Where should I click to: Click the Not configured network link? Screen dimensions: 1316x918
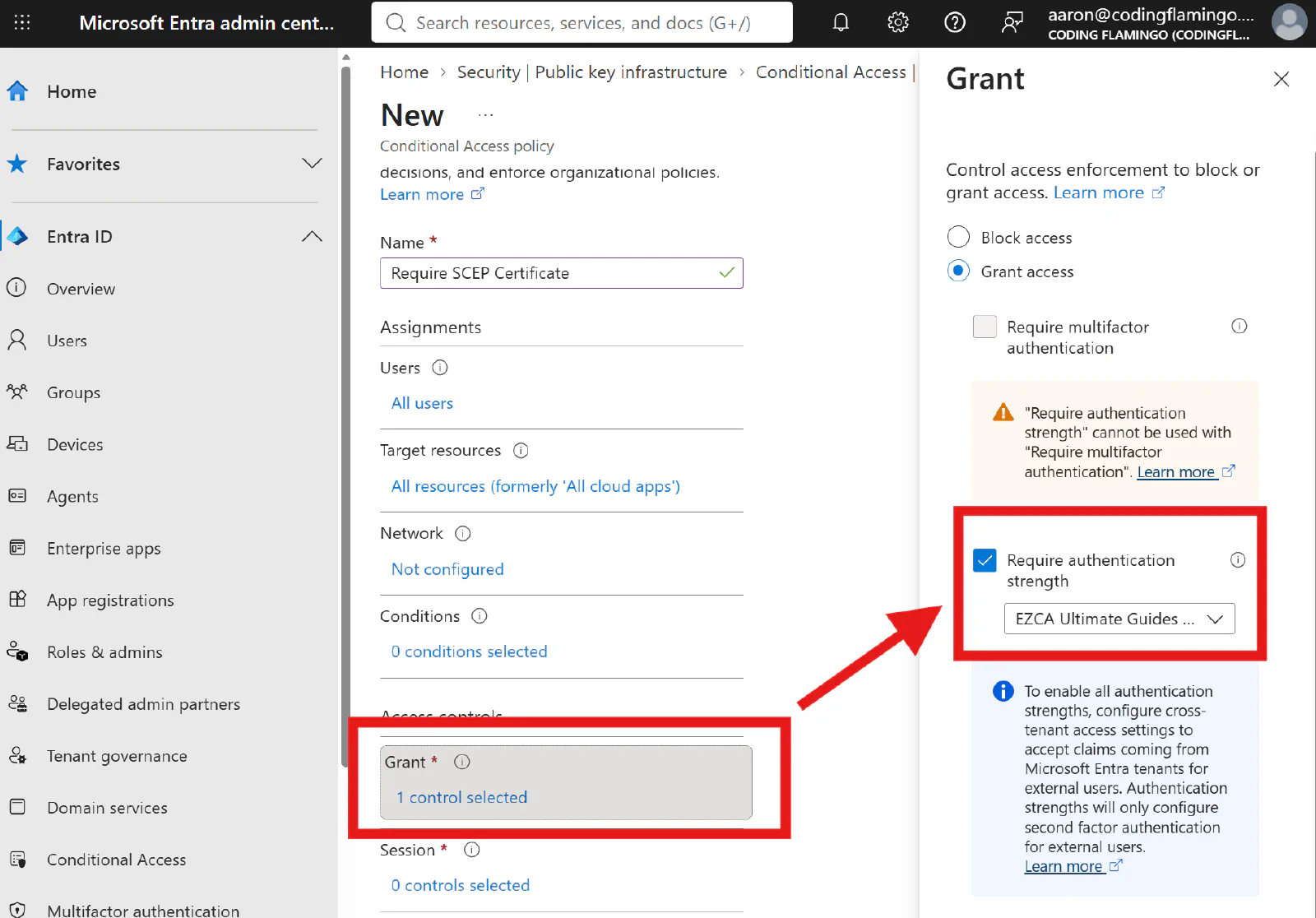[x=447, y=569]
